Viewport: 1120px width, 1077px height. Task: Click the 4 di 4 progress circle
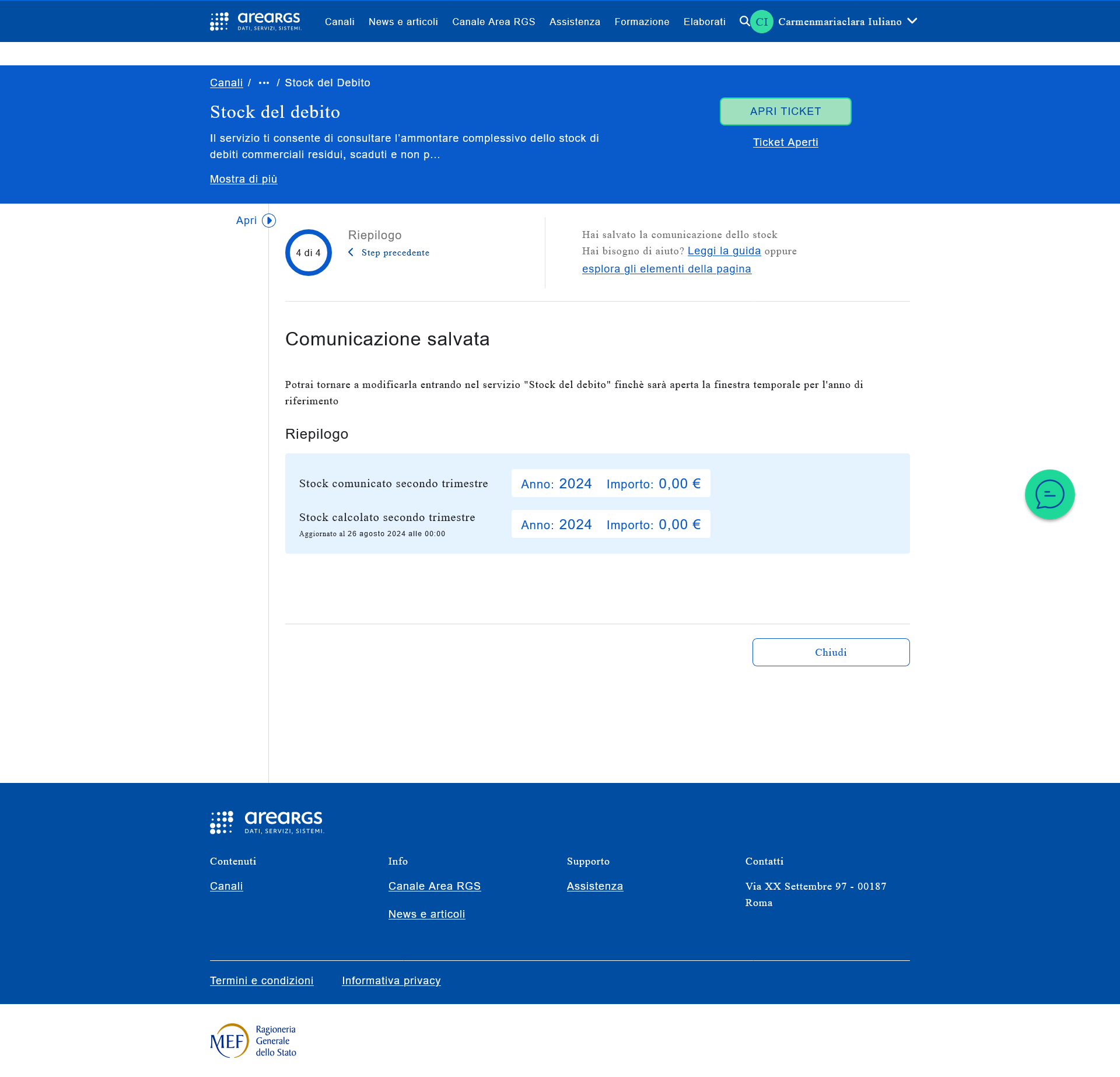pos(308,253)
